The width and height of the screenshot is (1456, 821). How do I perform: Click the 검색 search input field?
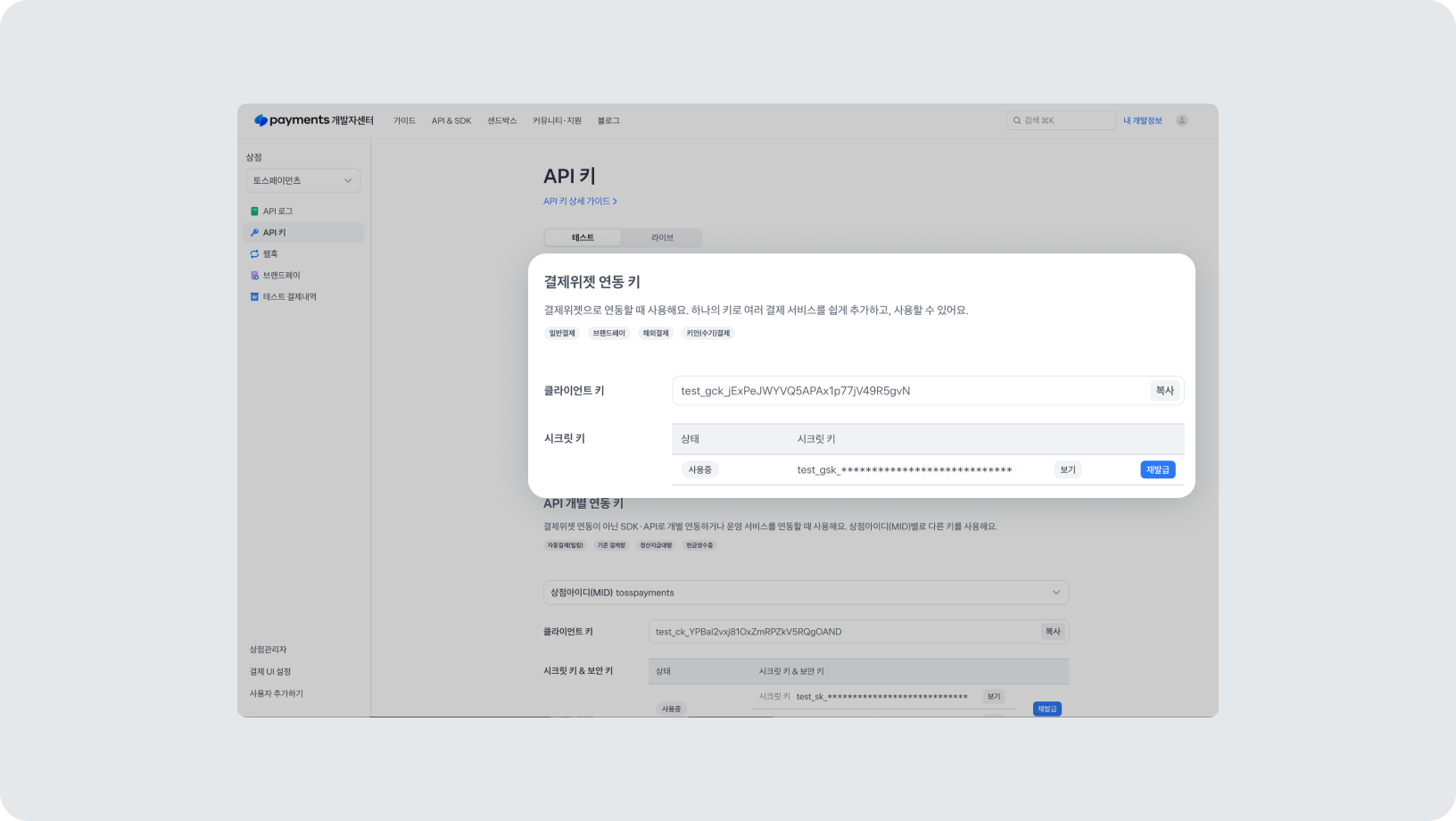pos(1061,120)
